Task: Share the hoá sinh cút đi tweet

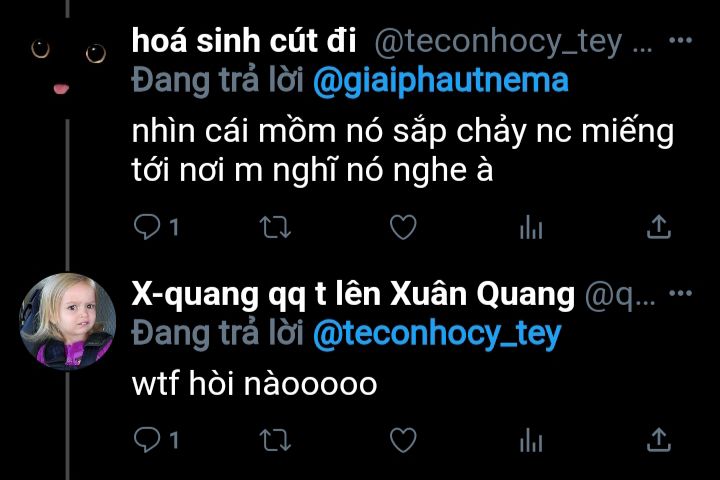Action: (659, 227)
